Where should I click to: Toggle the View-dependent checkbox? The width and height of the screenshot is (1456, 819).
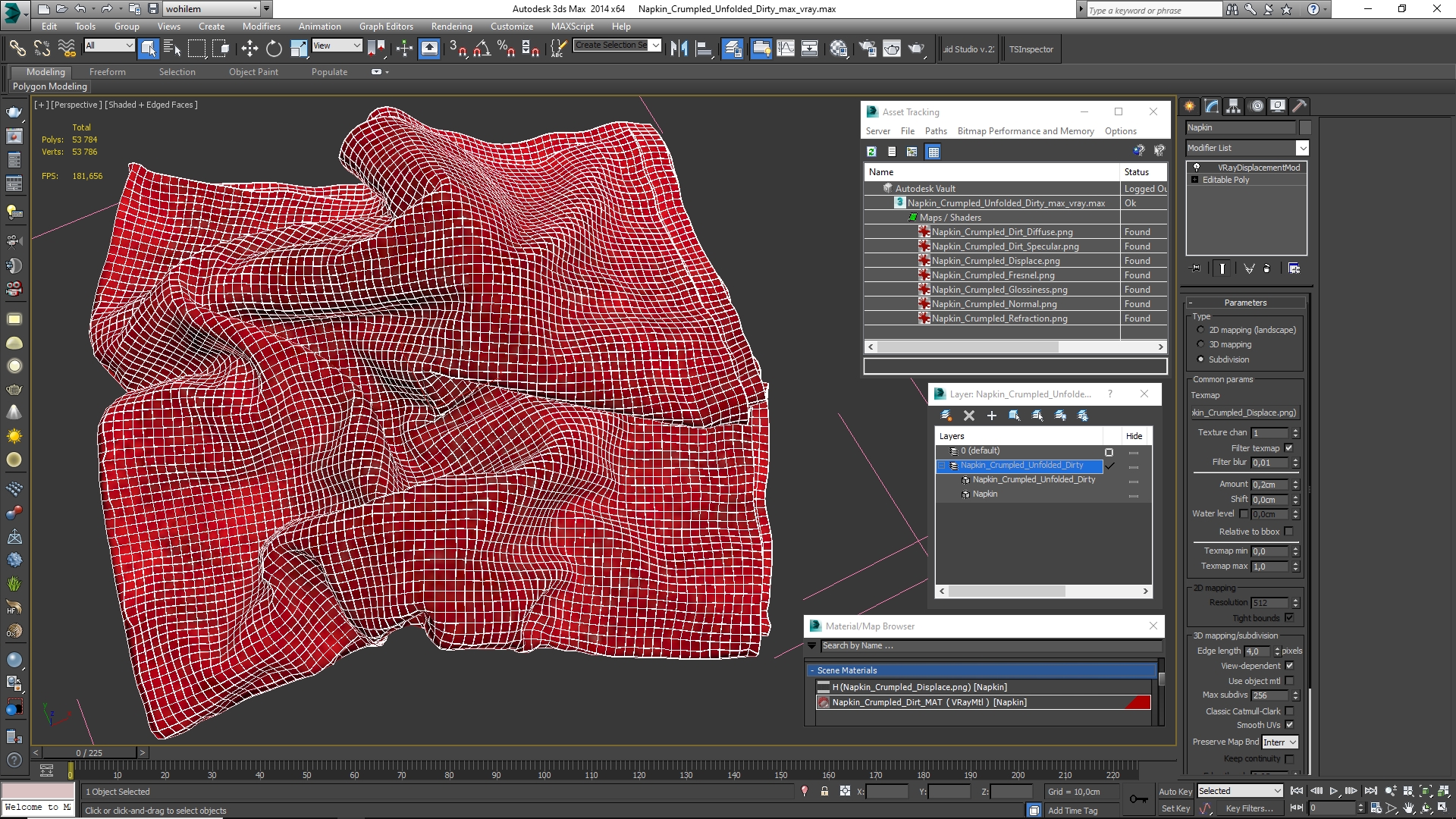1289,666
